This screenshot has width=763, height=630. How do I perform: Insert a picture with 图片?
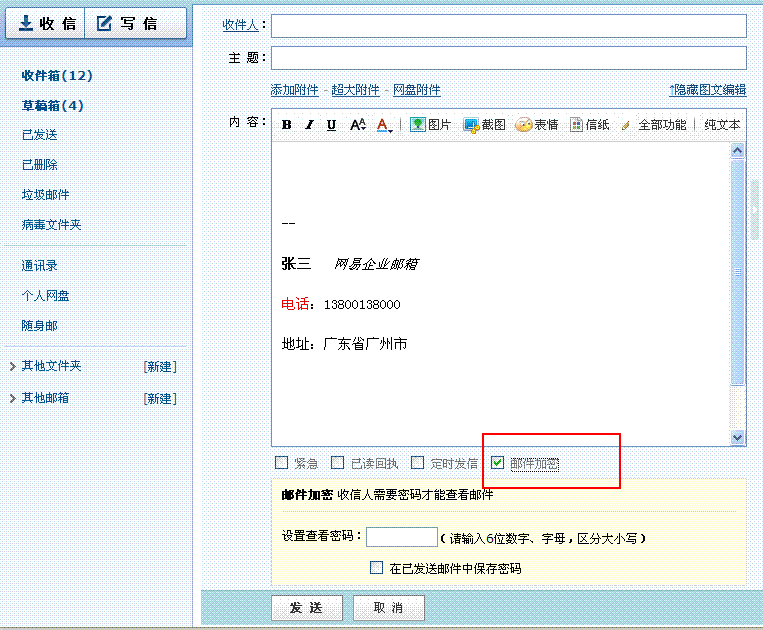pos(431,125)
